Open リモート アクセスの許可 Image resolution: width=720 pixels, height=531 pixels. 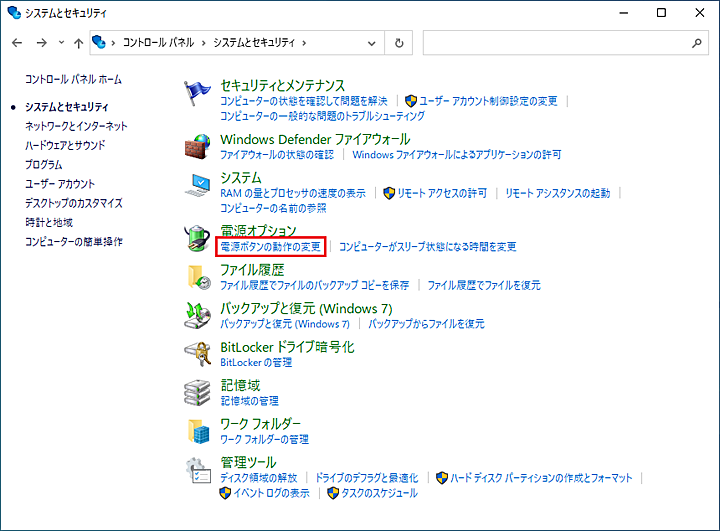pyautogui.click(x=442, y=193)
